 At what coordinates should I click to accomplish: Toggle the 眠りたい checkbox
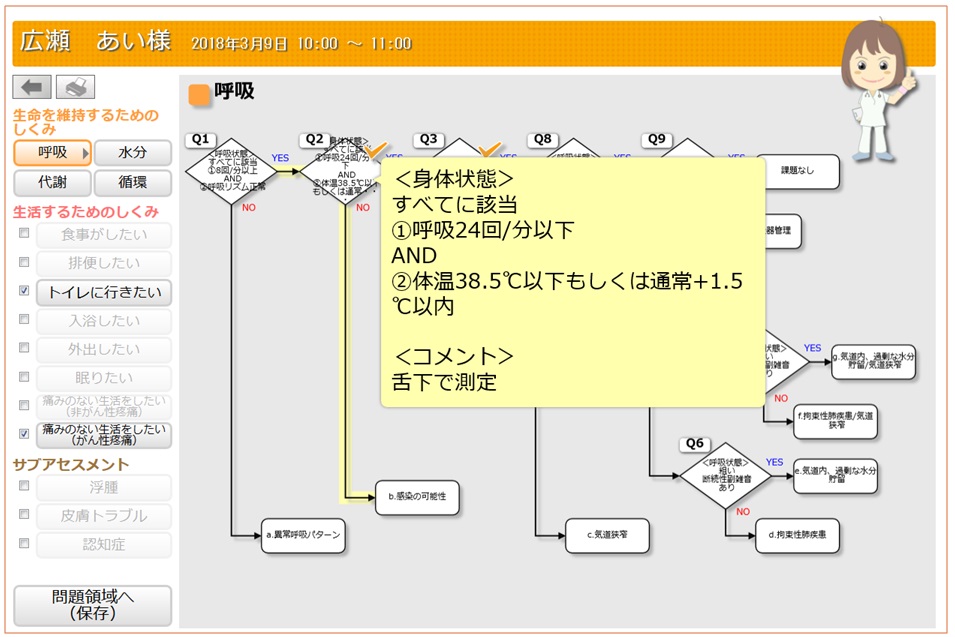24,377
